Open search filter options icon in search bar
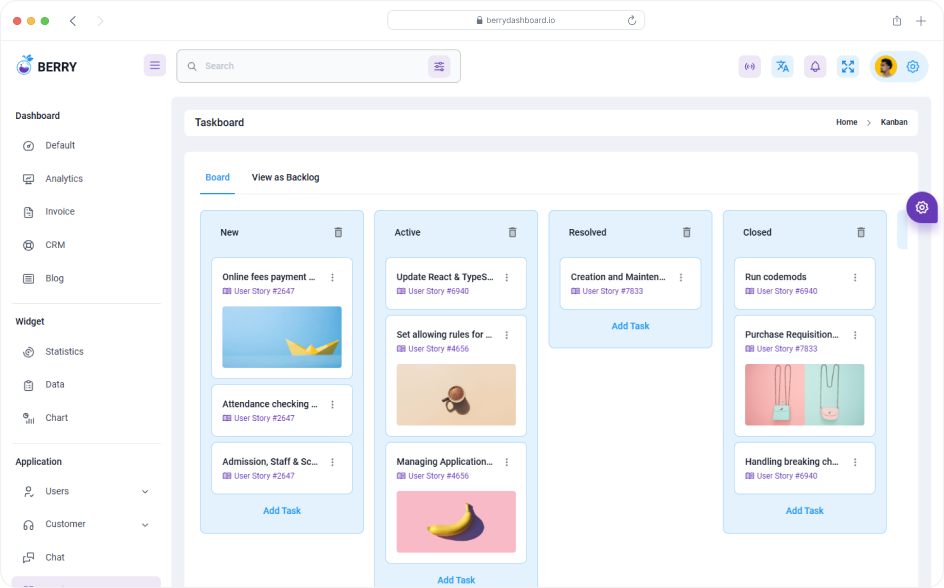Screen dimensions: 944x588 (x=439, y=66)
